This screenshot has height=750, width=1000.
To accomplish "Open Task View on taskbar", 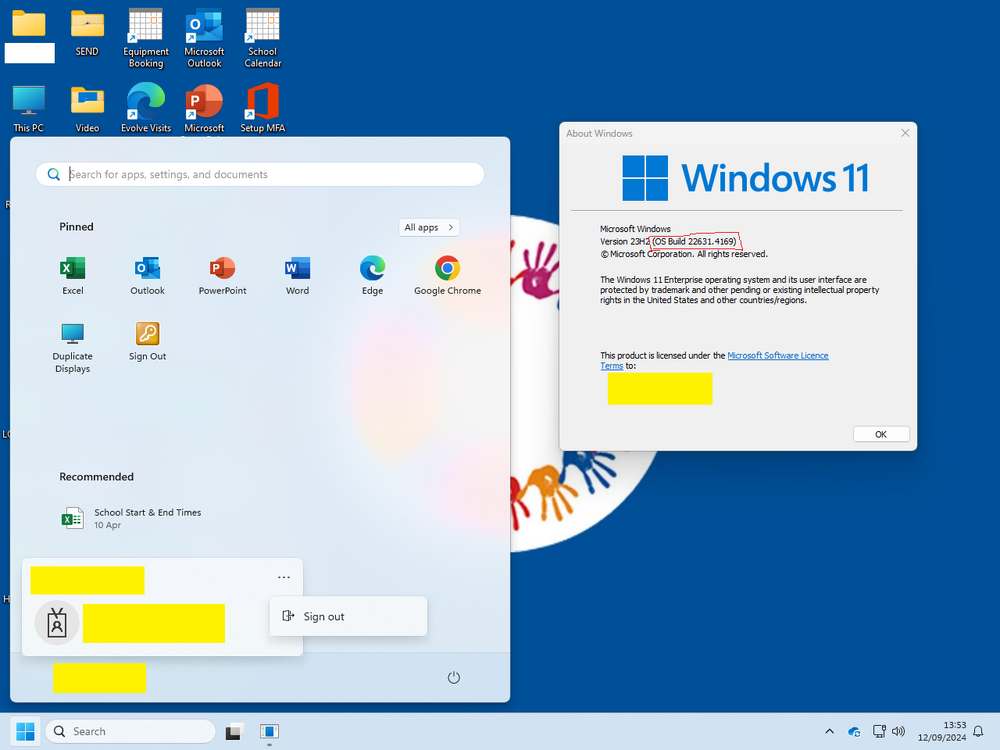I will pos(234,731).
